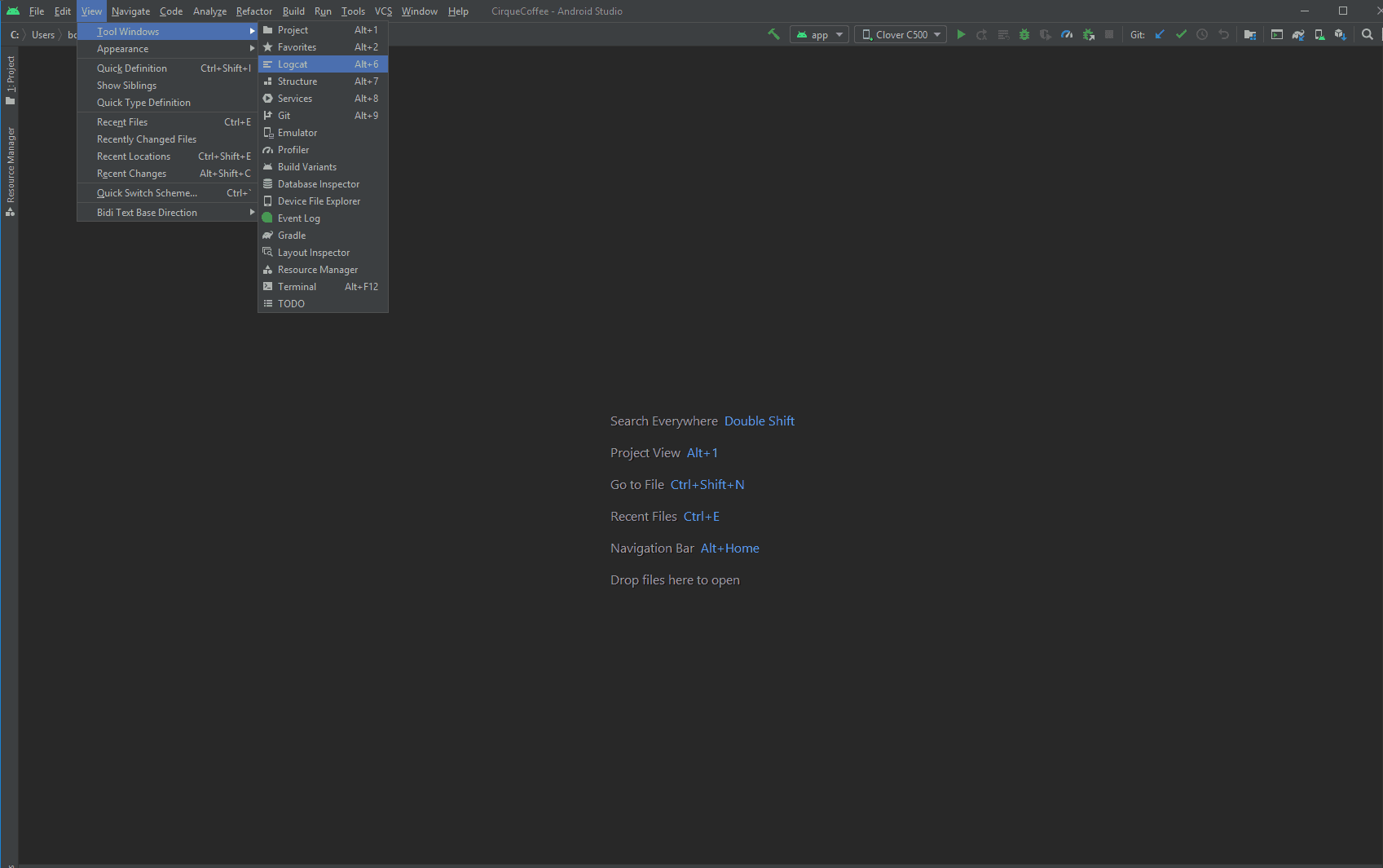The height and width of the screenshot is (868, 1383).
Task: Open the SDK Manager icon in the toolbar
Action: point(1340,34)
